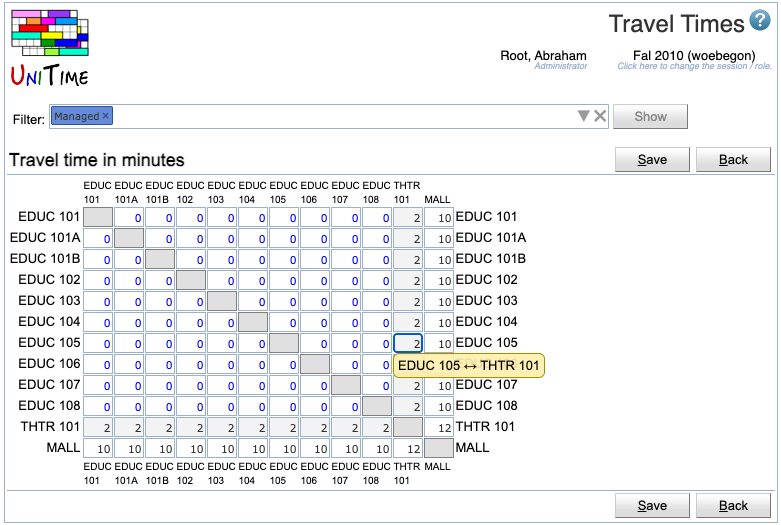Select the EDUC 105 to EDUC 101 cell

pos(98,343)
